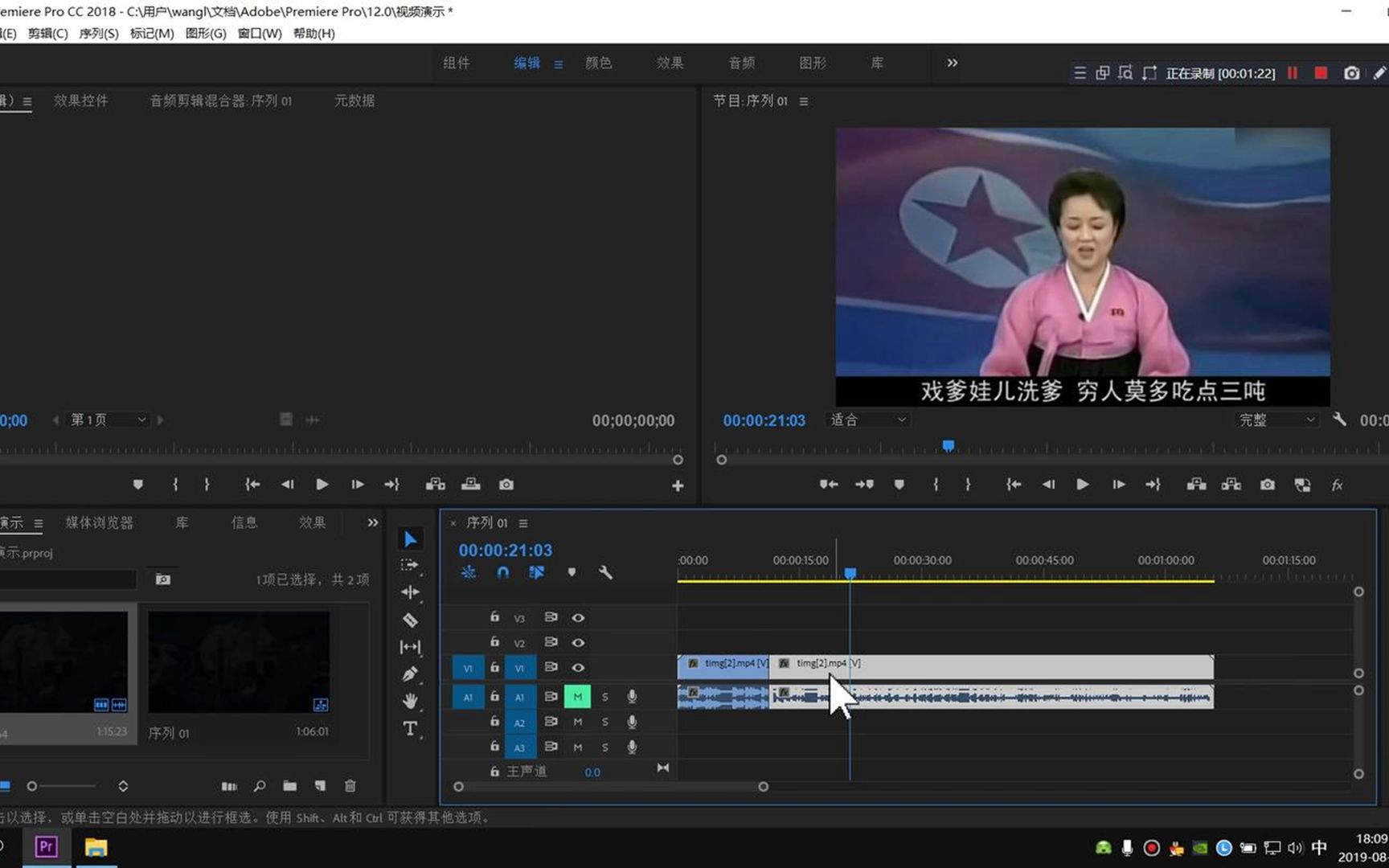Export frame from source monitor
The width and height of the screenshot is (1389, 868).
506,485
